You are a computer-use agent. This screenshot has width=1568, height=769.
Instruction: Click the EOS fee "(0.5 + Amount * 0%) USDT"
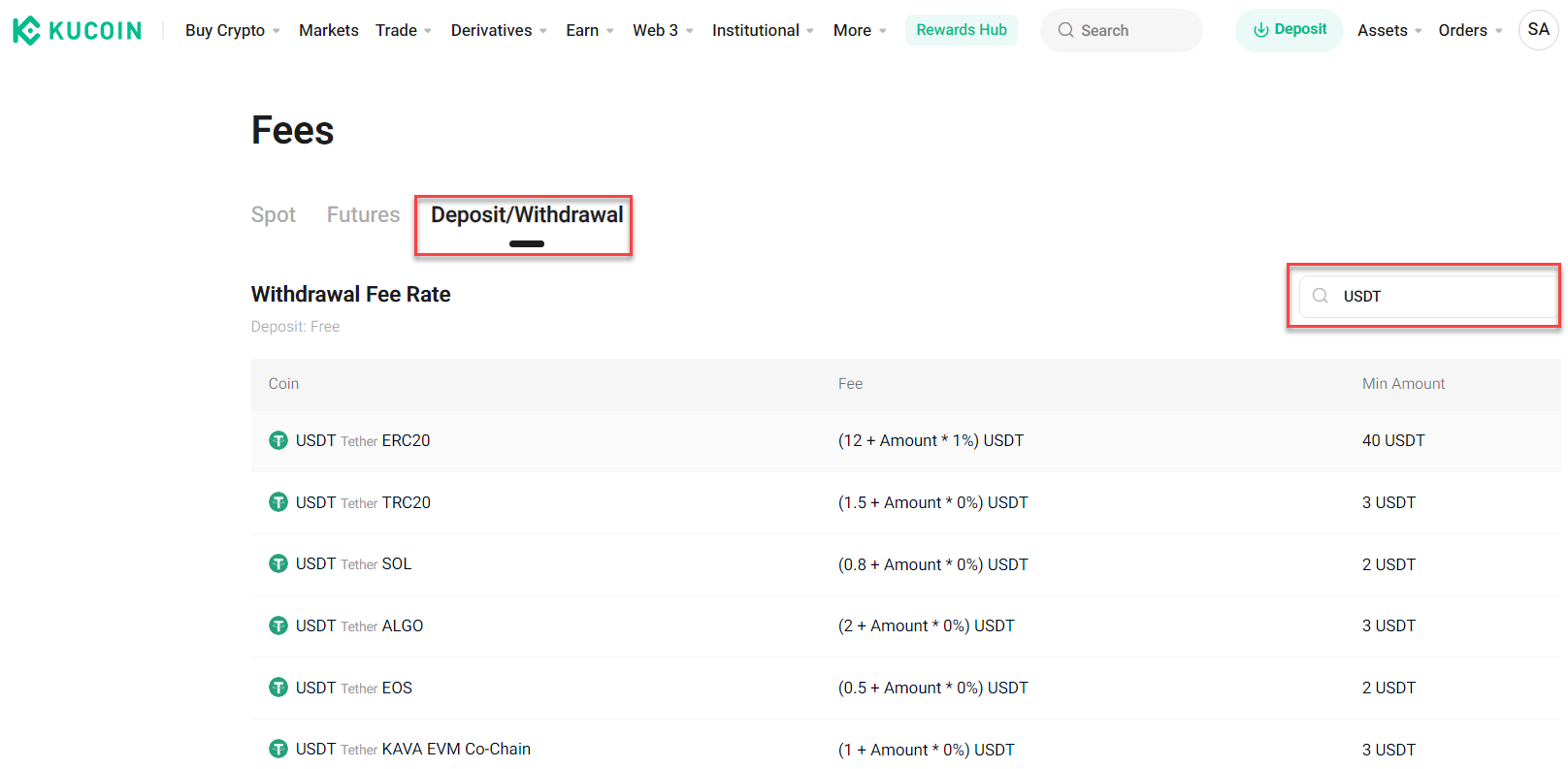click(932, 688)
